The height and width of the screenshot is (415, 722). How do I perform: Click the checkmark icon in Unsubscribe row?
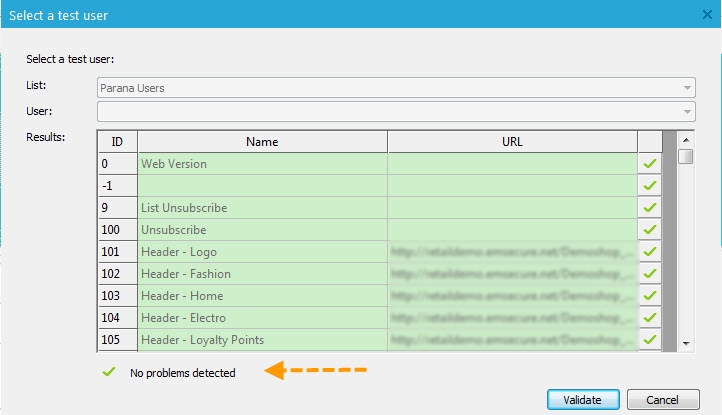click(x=650, y=230)
